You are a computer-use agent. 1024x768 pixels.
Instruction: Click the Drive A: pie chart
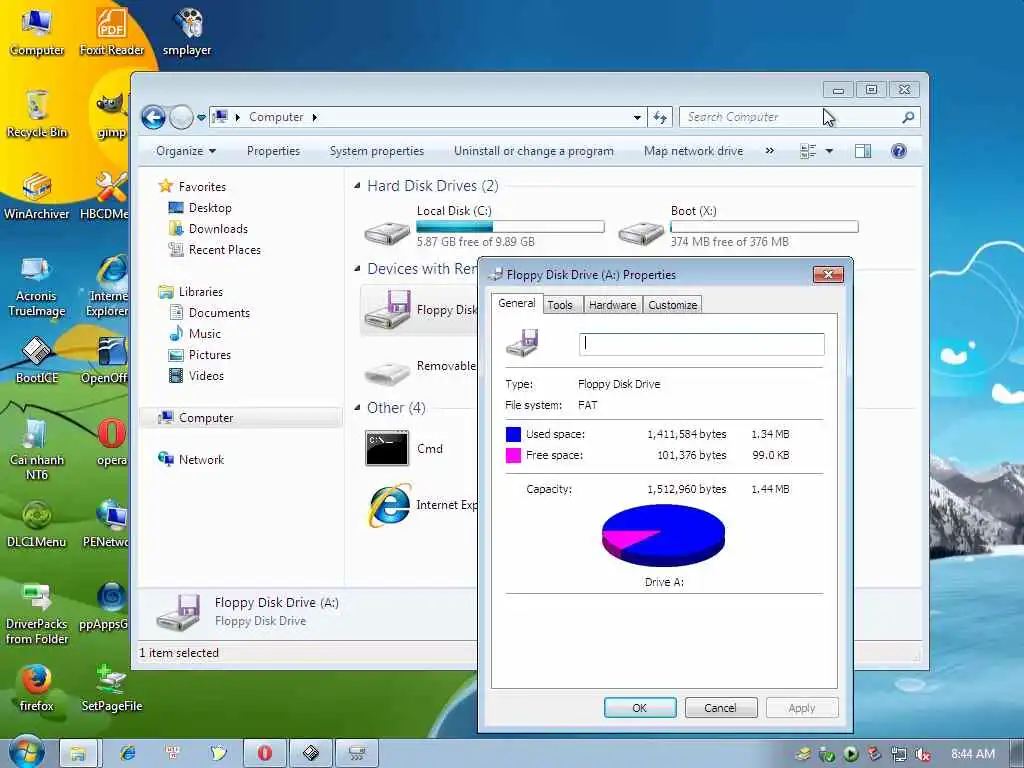click(x=663, y=536)
